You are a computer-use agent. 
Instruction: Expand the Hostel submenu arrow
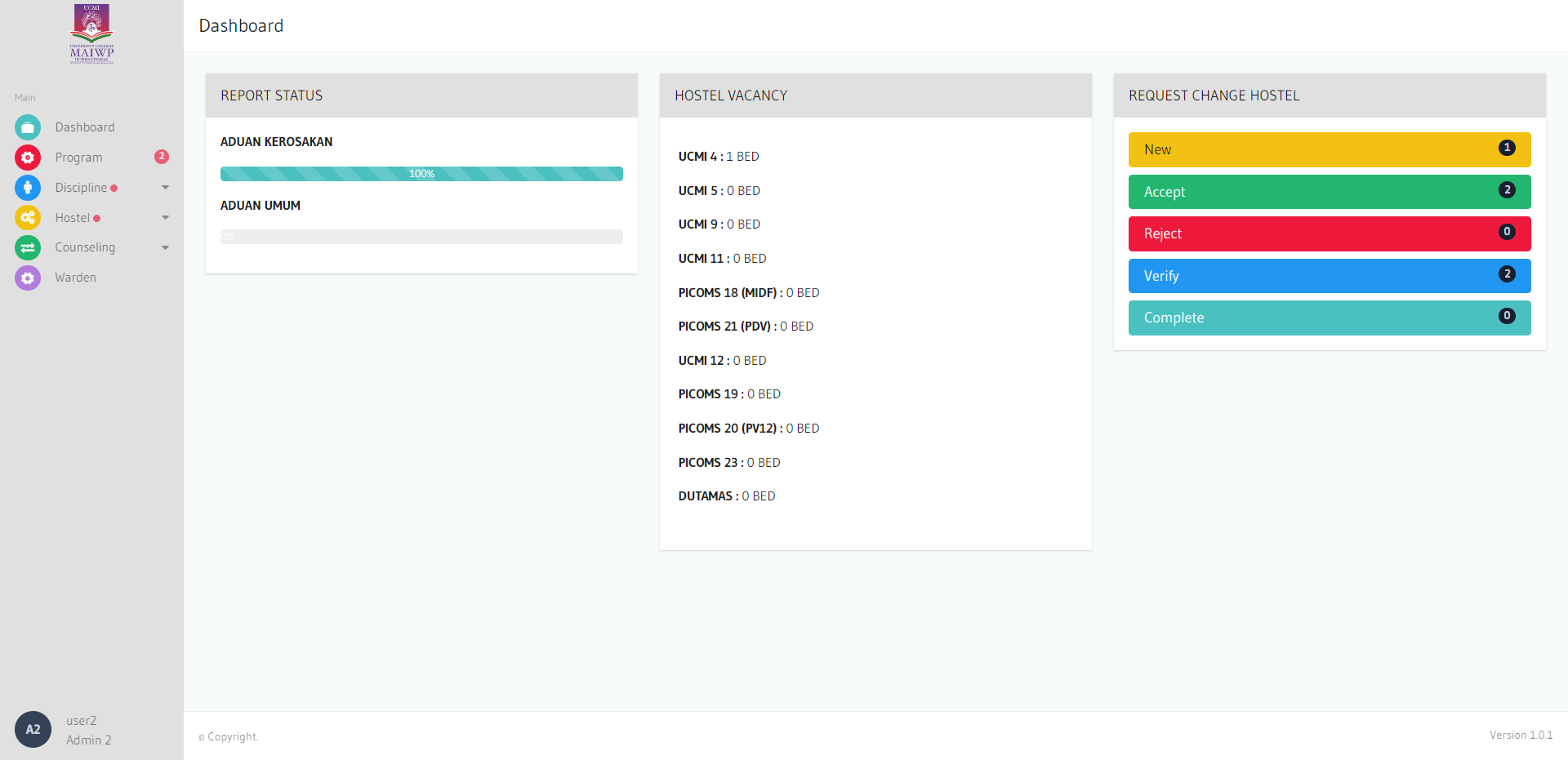pos(165,218)
